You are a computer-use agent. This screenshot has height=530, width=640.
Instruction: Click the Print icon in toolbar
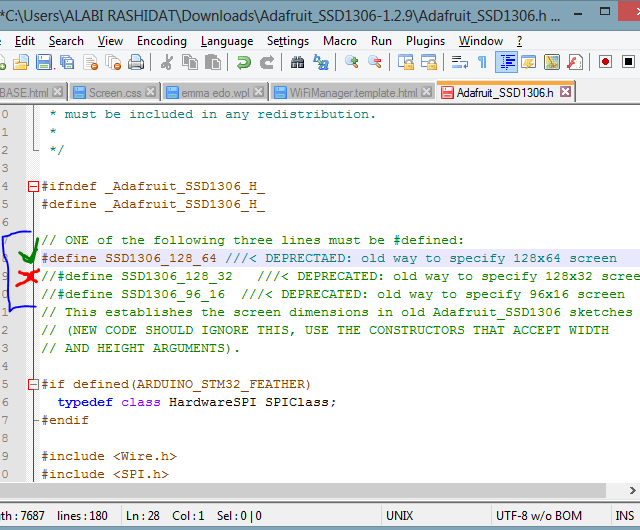coord(136,62)
